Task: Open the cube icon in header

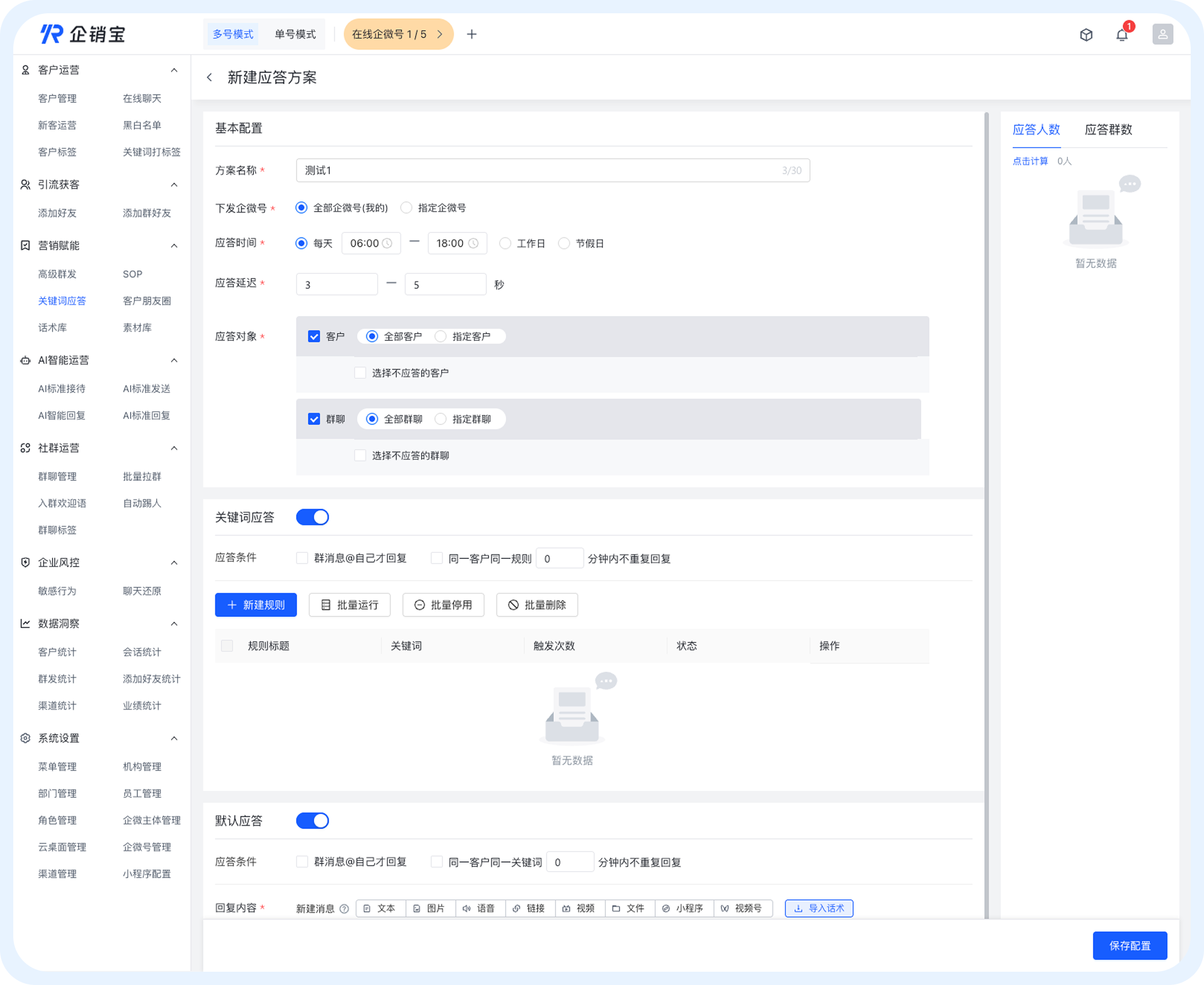Action: pyautogui.click(x=1086, y=35)
